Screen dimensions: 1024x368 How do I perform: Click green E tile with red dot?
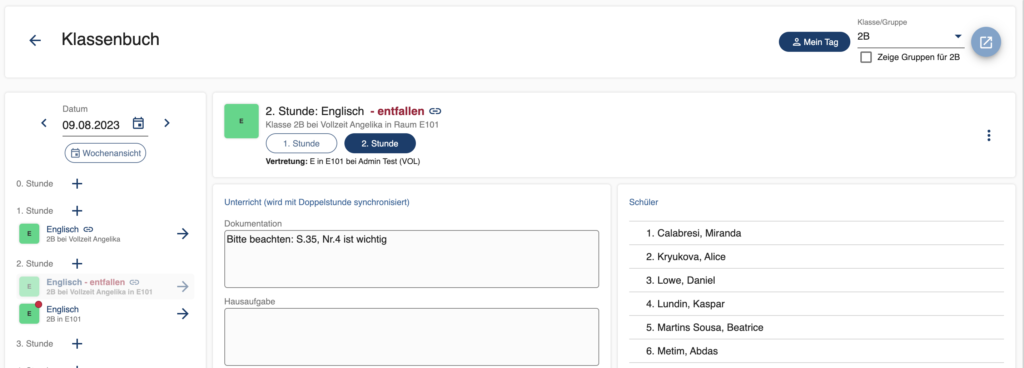[x=29, y=314]
